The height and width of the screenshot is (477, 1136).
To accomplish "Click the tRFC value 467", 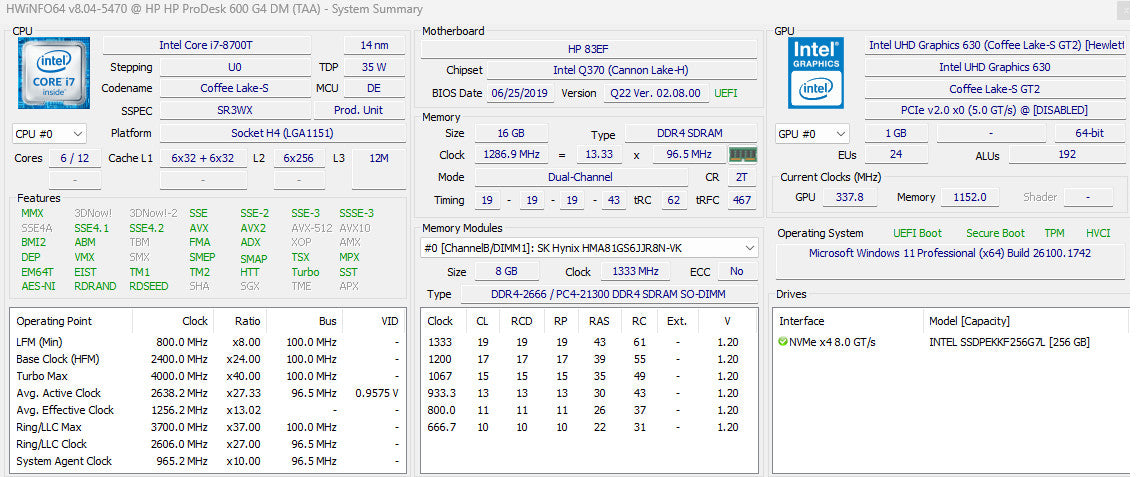I will tap(742, 199).
